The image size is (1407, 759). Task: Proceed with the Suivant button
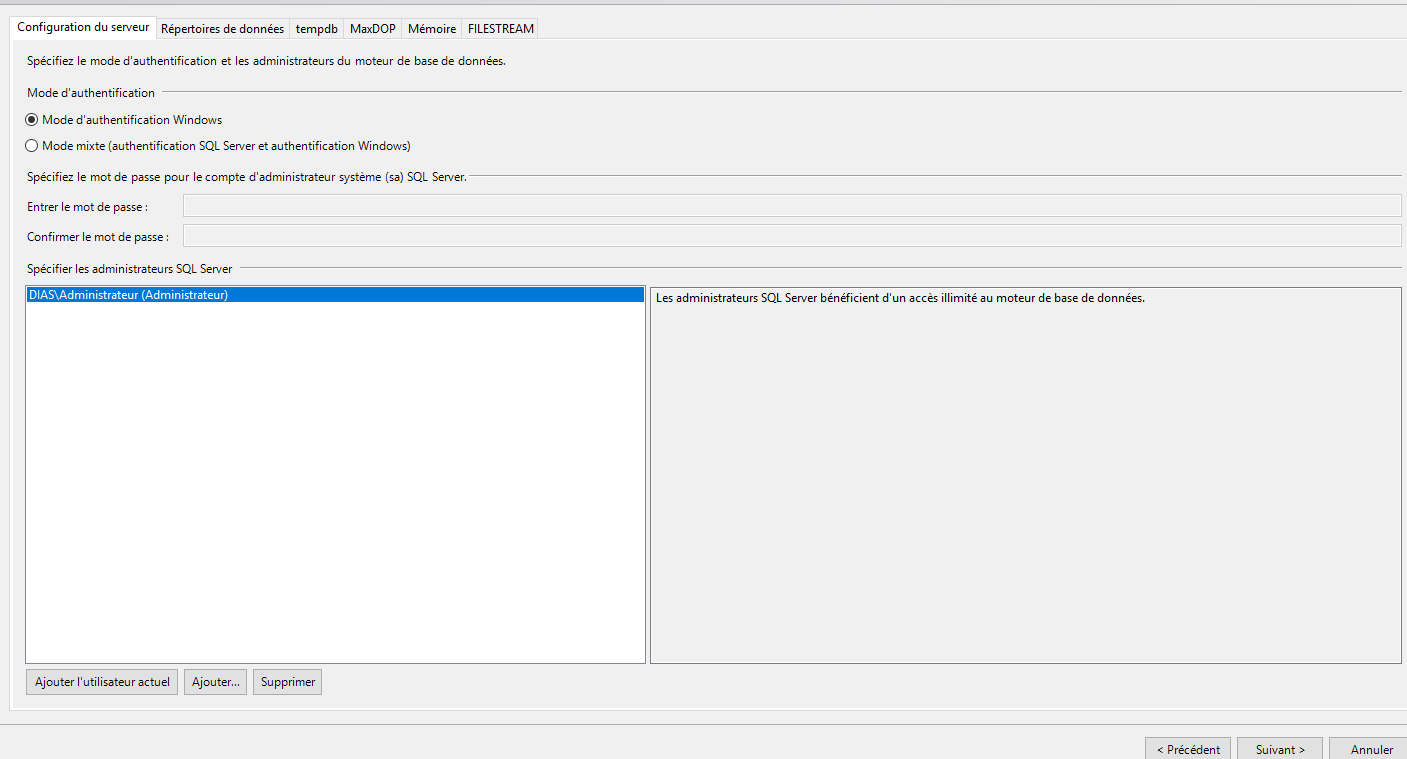point(1280,749)
